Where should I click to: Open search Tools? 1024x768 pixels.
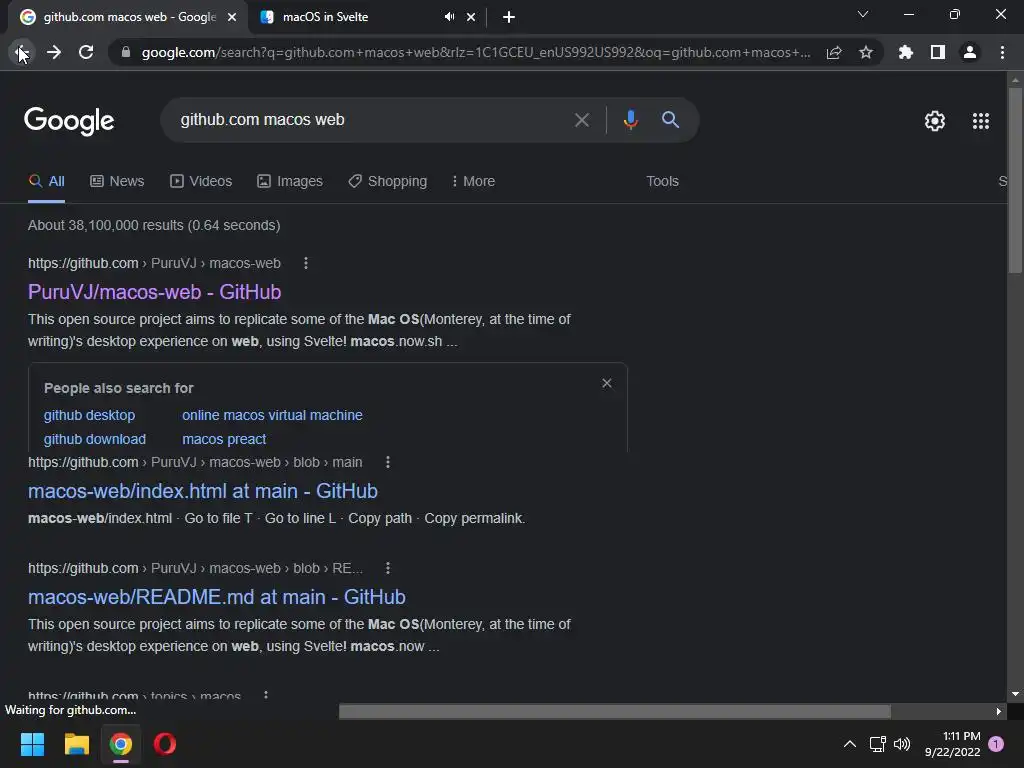point(662,182)
